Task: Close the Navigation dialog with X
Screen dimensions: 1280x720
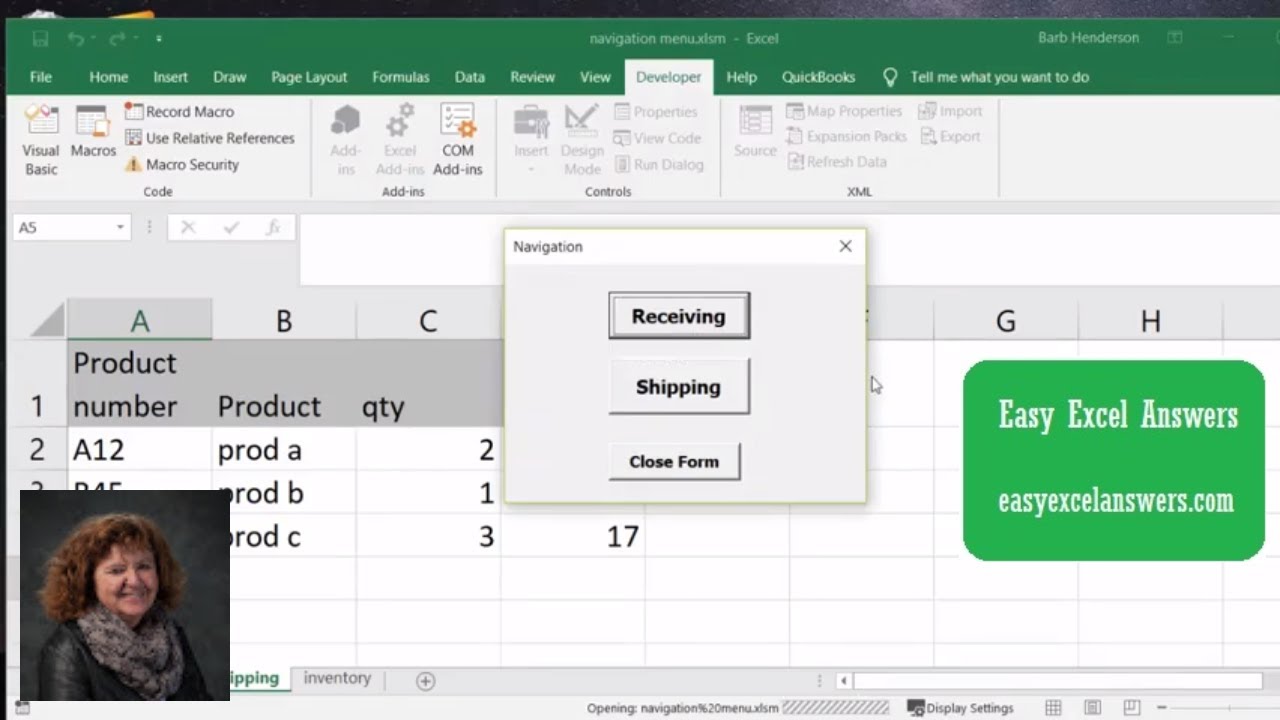Action: [x=846, y=246]
